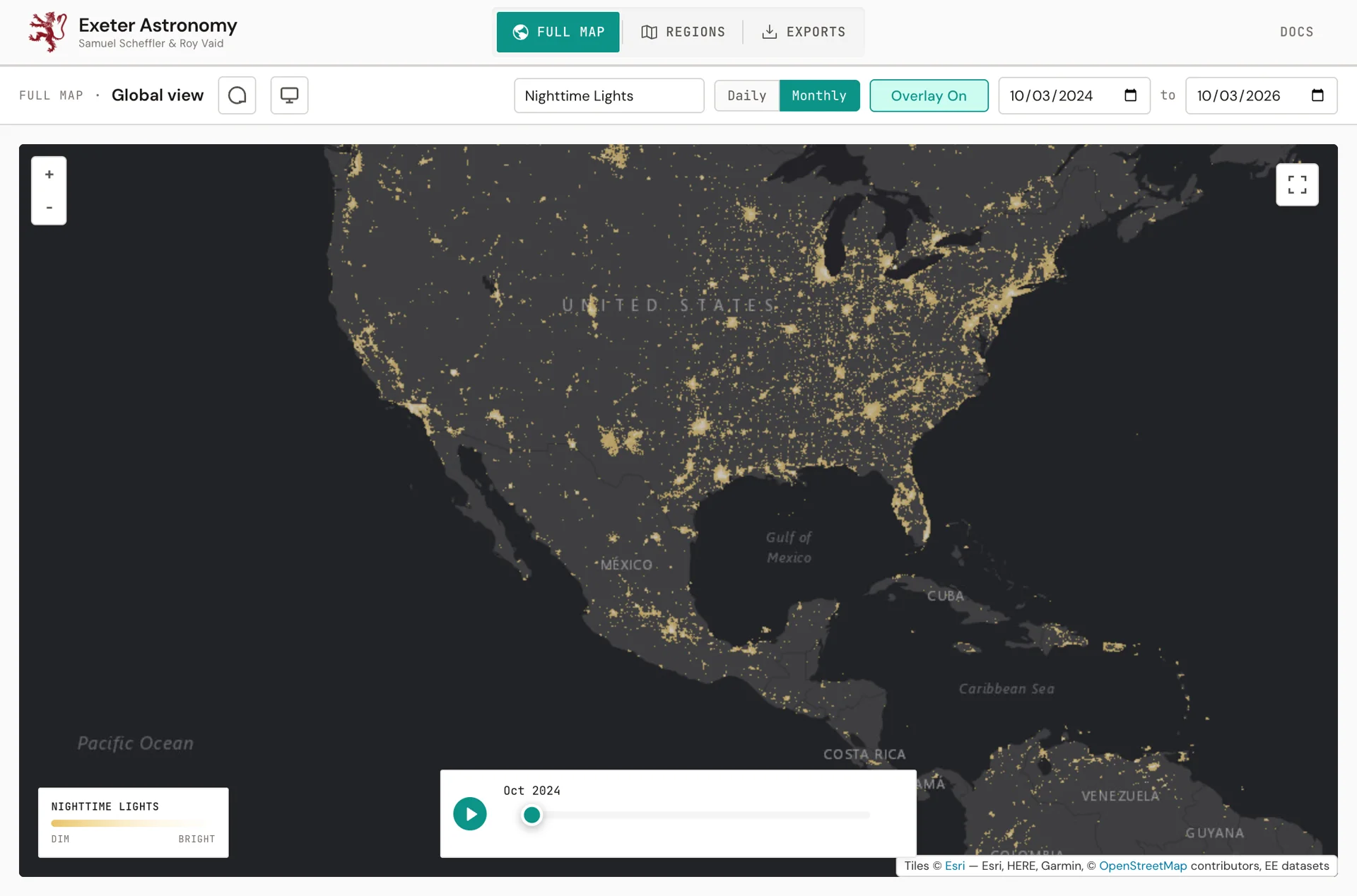Click the Esri attribution link
Viewport: 1357px width, 896px height.
coord(954,866)
